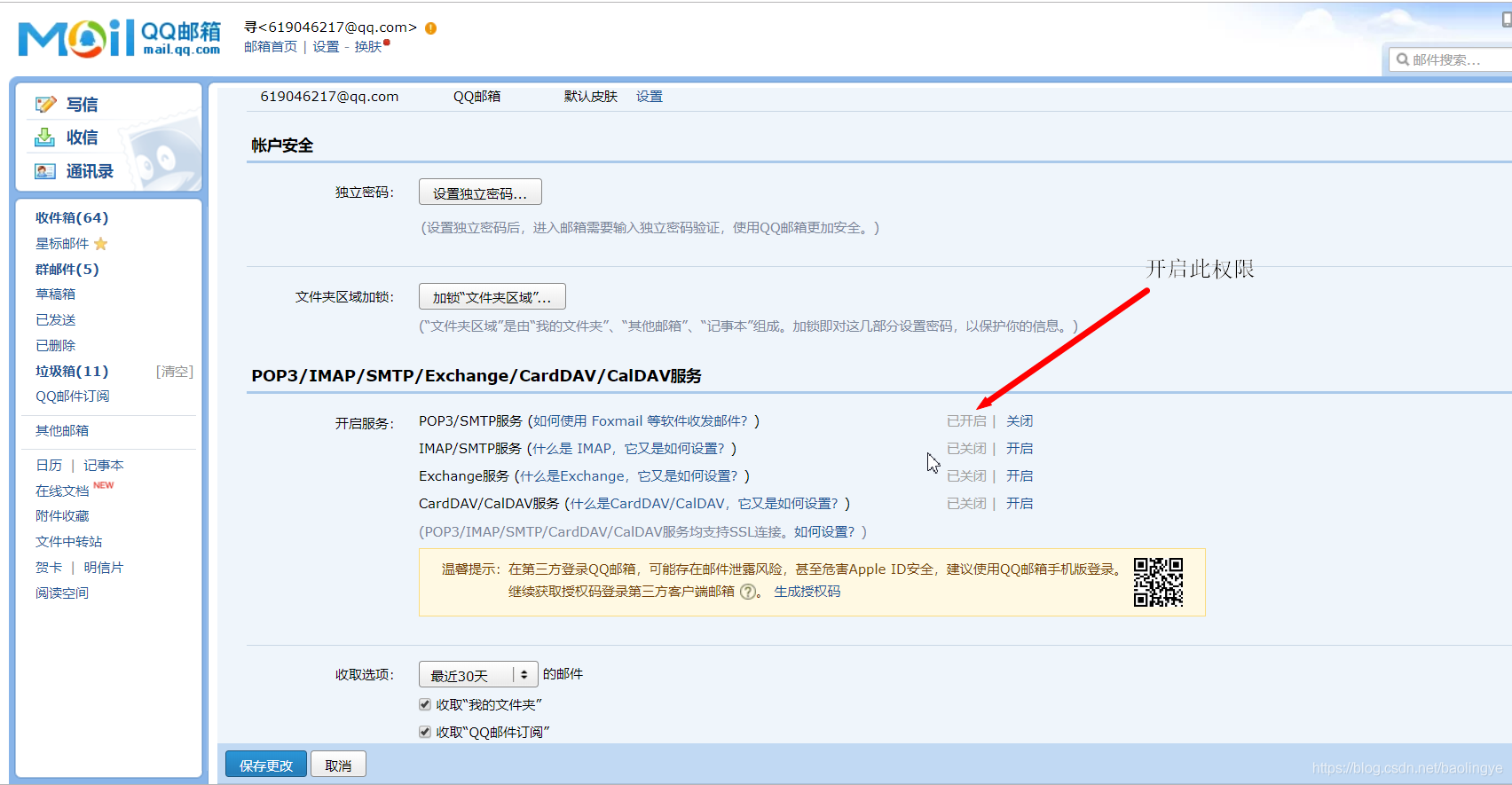
Task: Click the 取消 button
Action: 338,765
